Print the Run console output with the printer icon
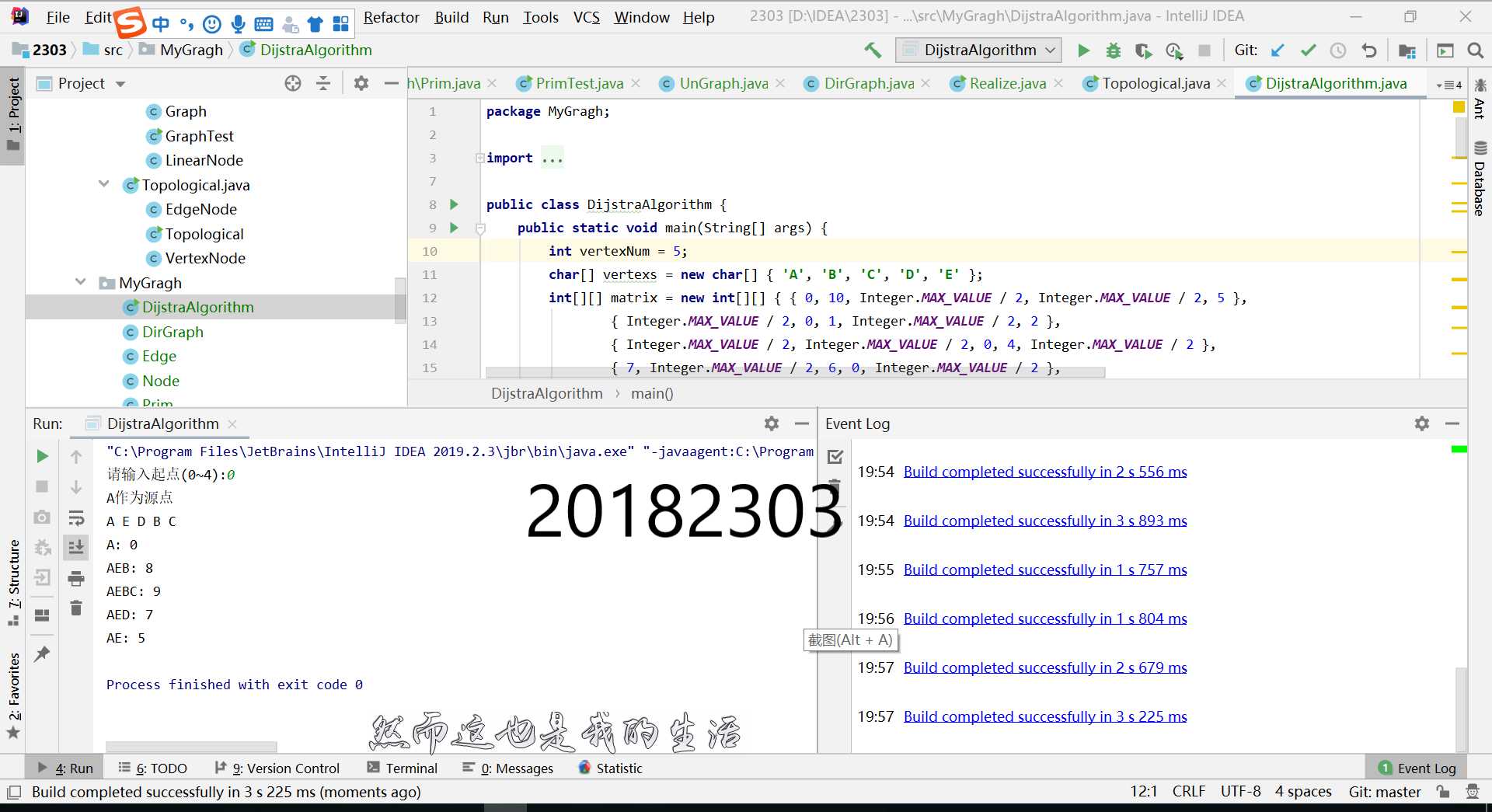Viewport: 1492px width, 812px height. (x=76, y=578)
